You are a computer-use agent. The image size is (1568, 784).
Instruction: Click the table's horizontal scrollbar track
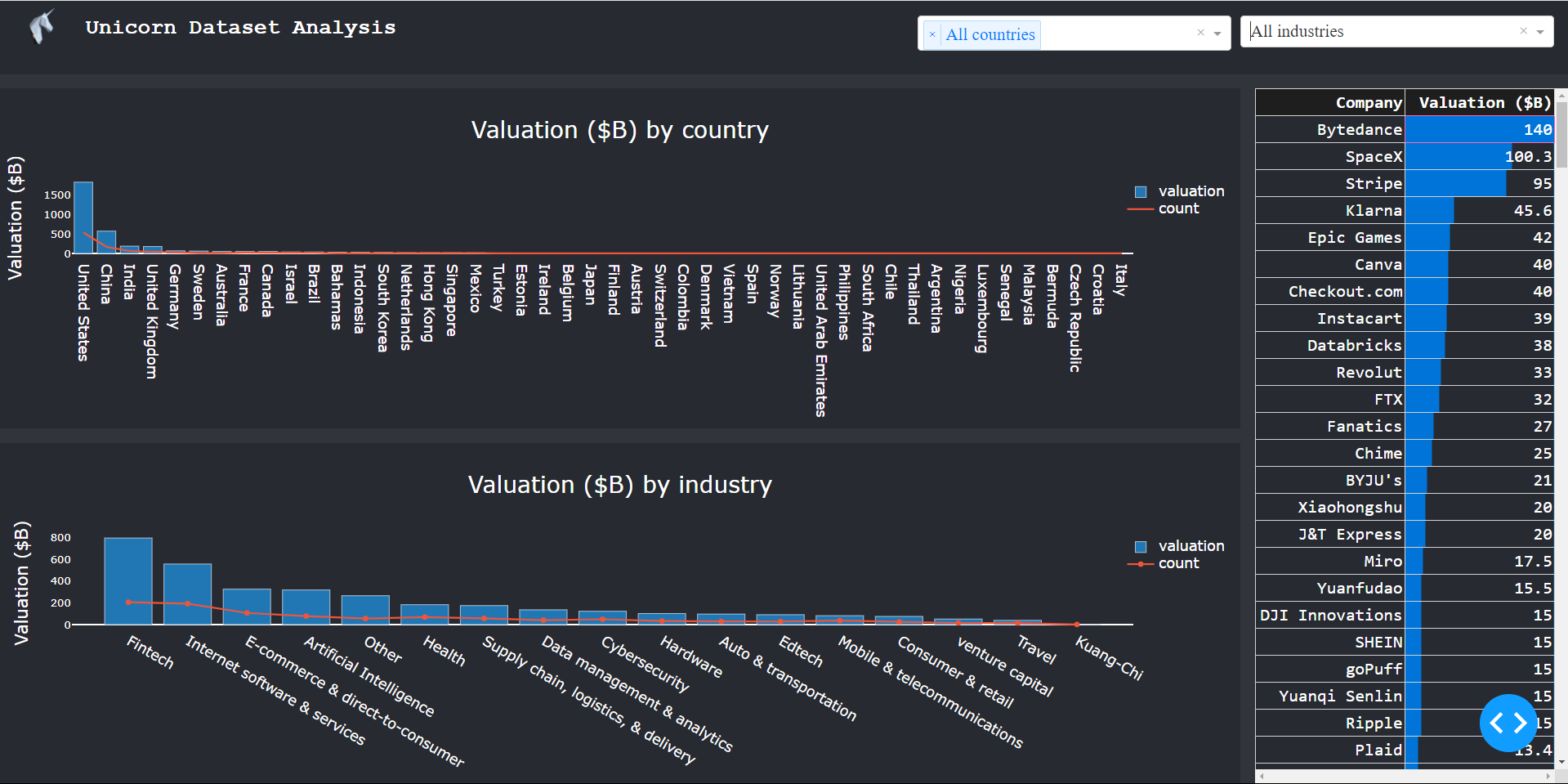[1405, 776]
